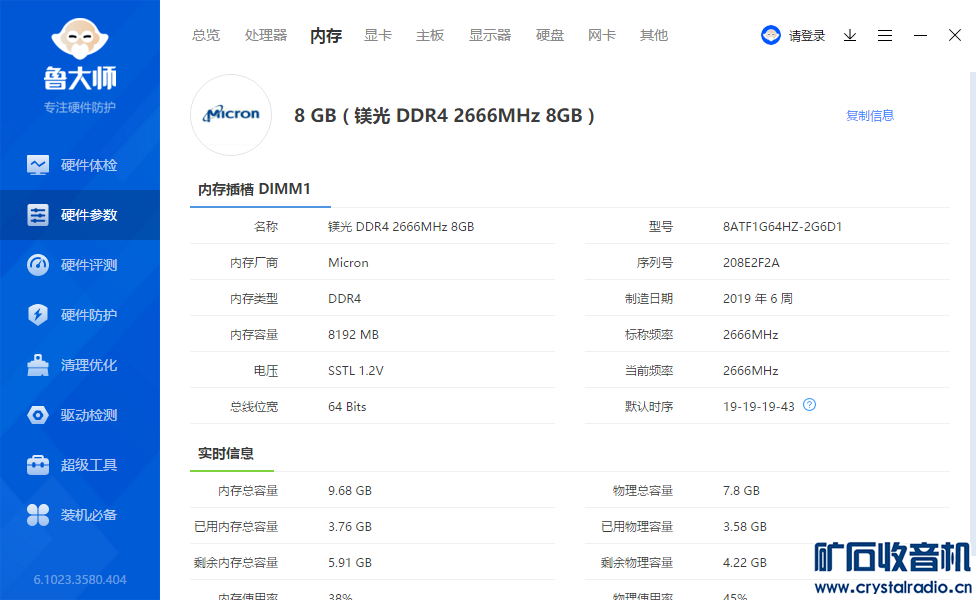The image size is (980, 600).
Task: Open 装机必备 apps section
Action: [x=80, y=515]
